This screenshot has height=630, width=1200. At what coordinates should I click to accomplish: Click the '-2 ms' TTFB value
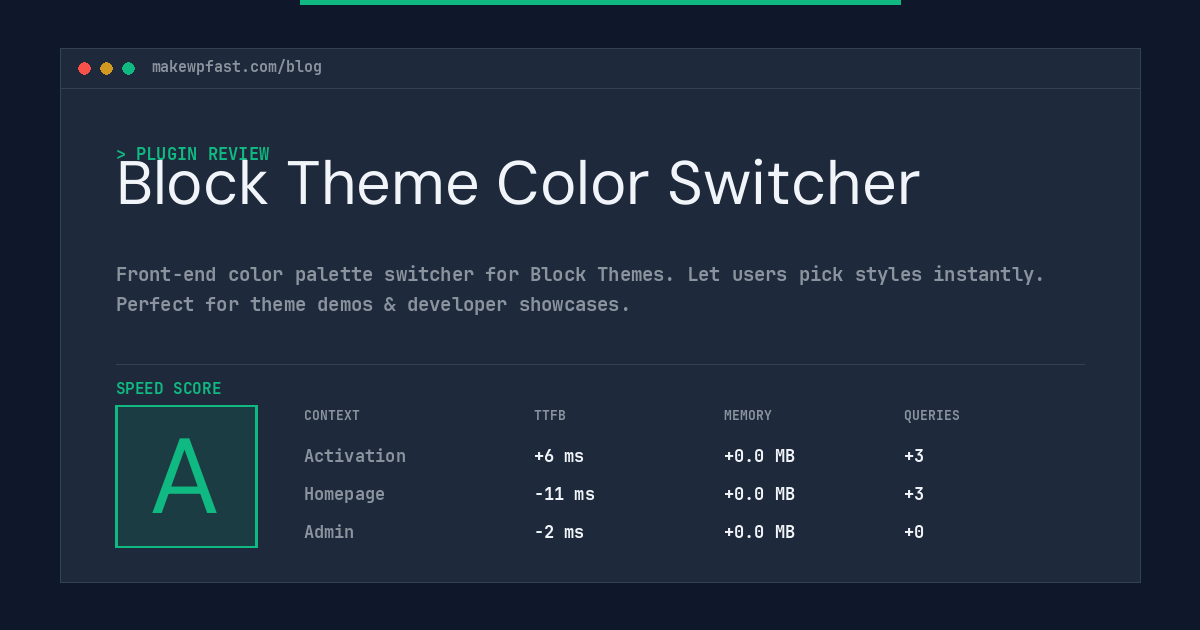coord(559,532)
